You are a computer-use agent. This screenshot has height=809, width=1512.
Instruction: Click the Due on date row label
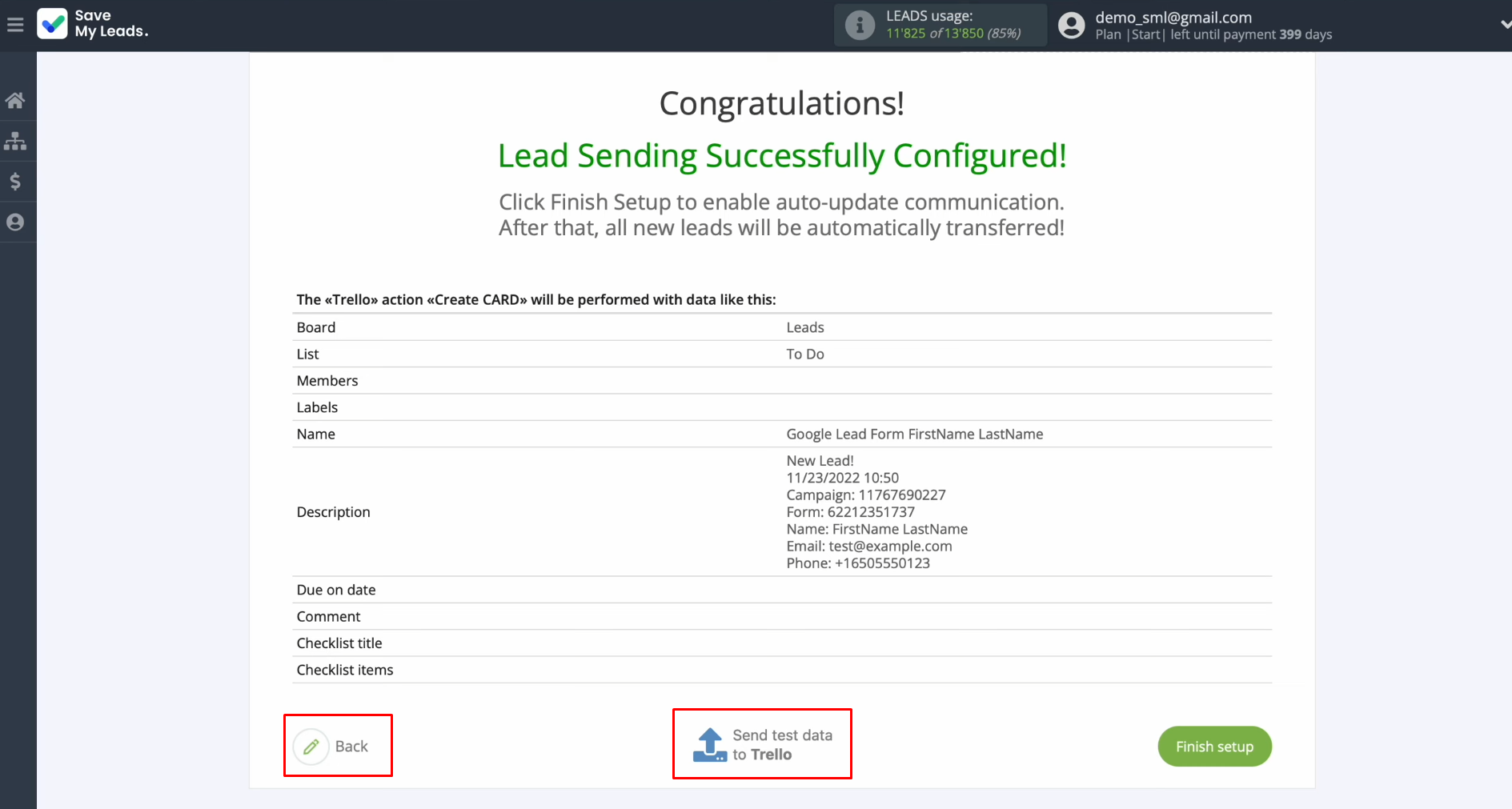click(336, 590)
